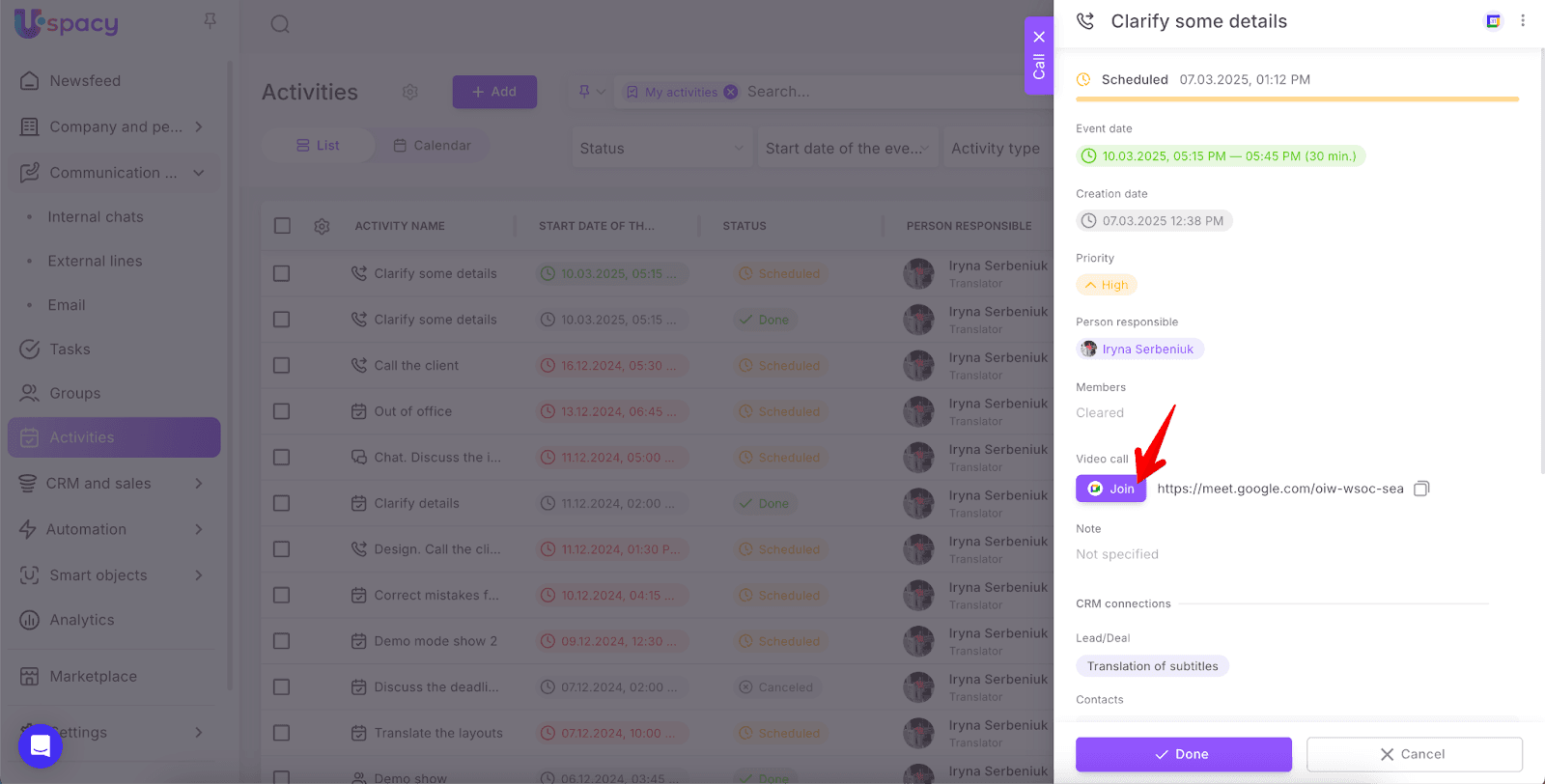Click the Canceled status badge

775,687
